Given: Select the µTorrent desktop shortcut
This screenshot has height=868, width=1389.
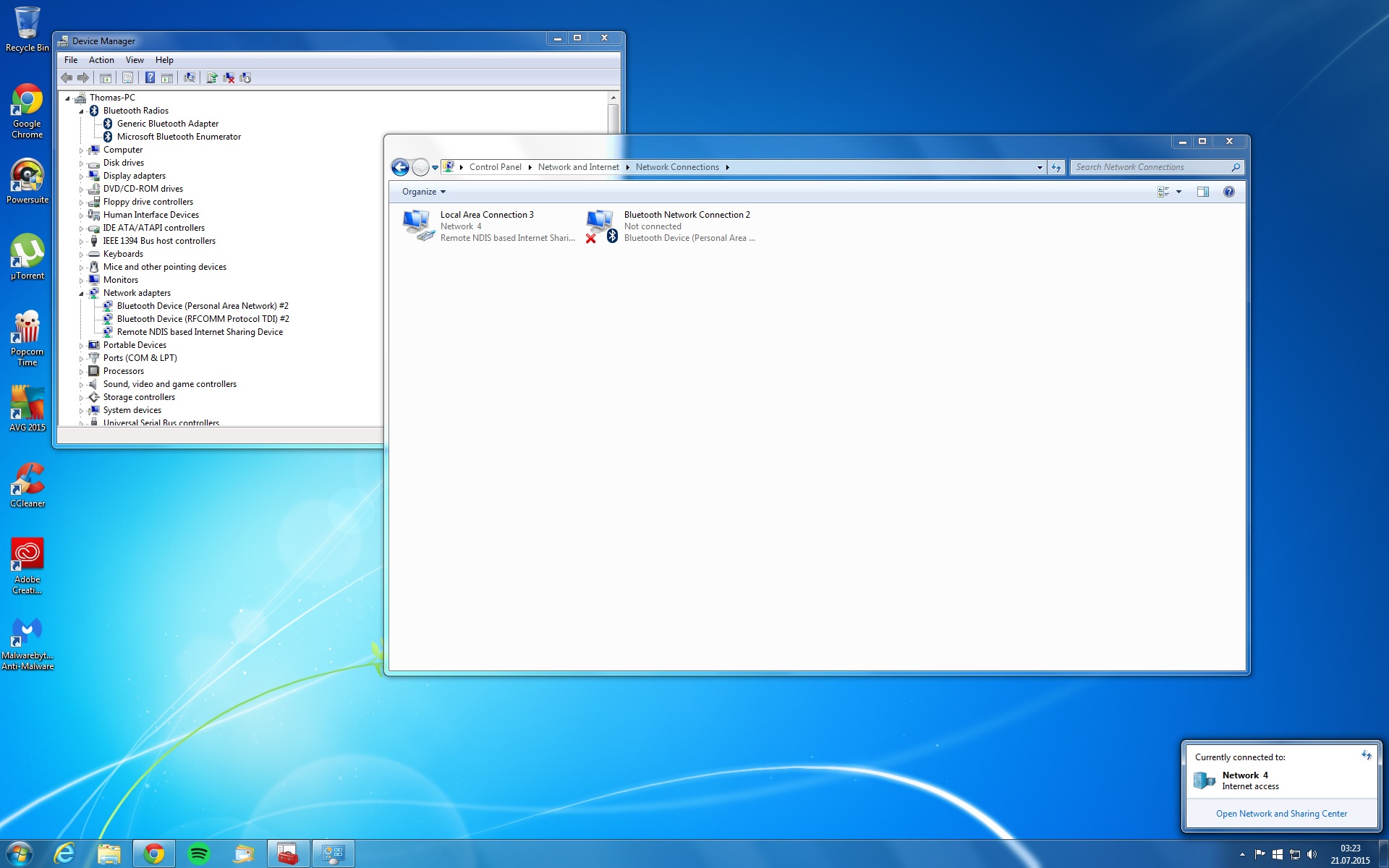Looking at the screenshot, I should pyautogui.click(x=27, y=257).
